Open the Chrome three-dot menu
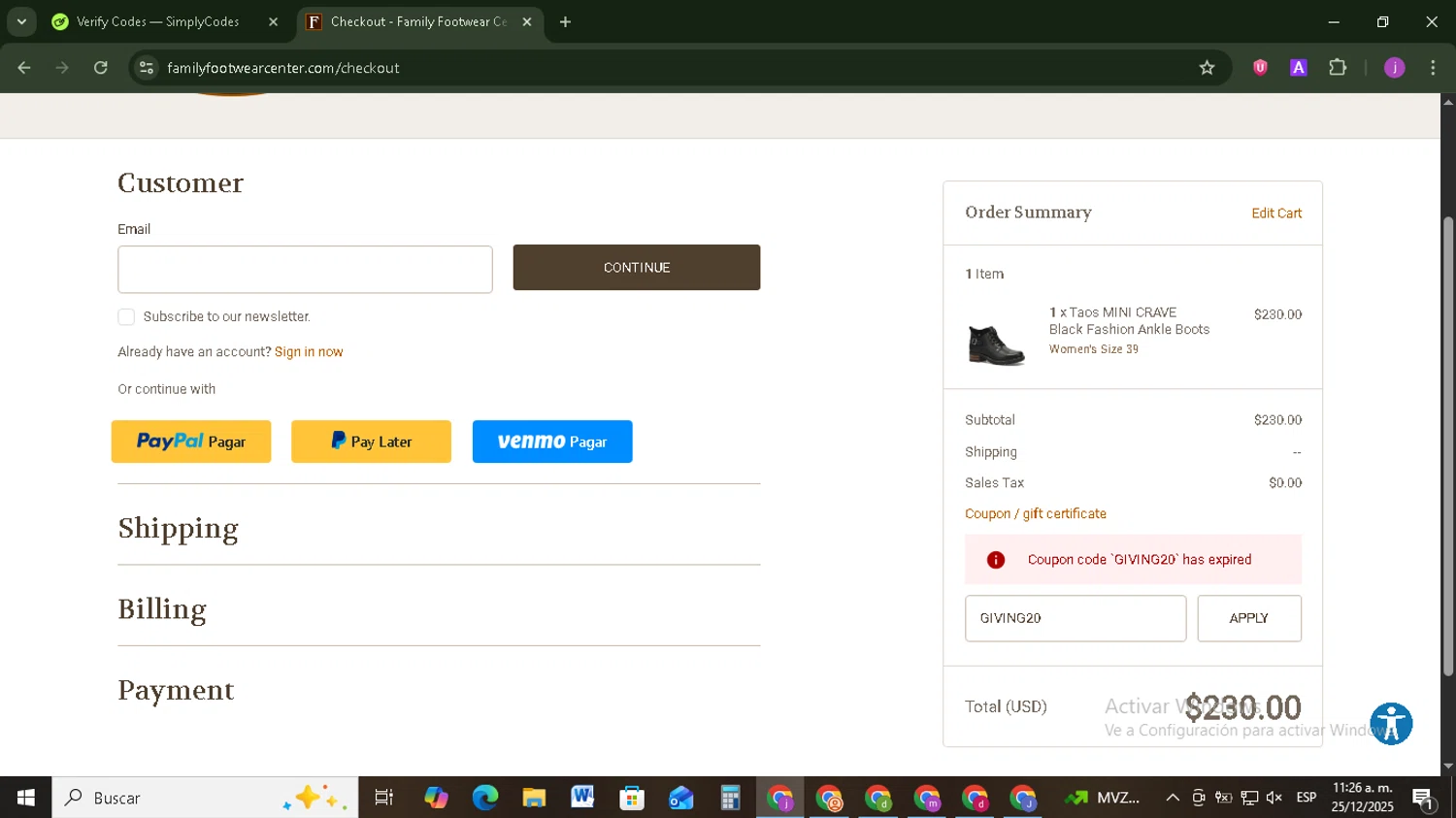This screenshot has width=1456, height=818. point(1433,68)
